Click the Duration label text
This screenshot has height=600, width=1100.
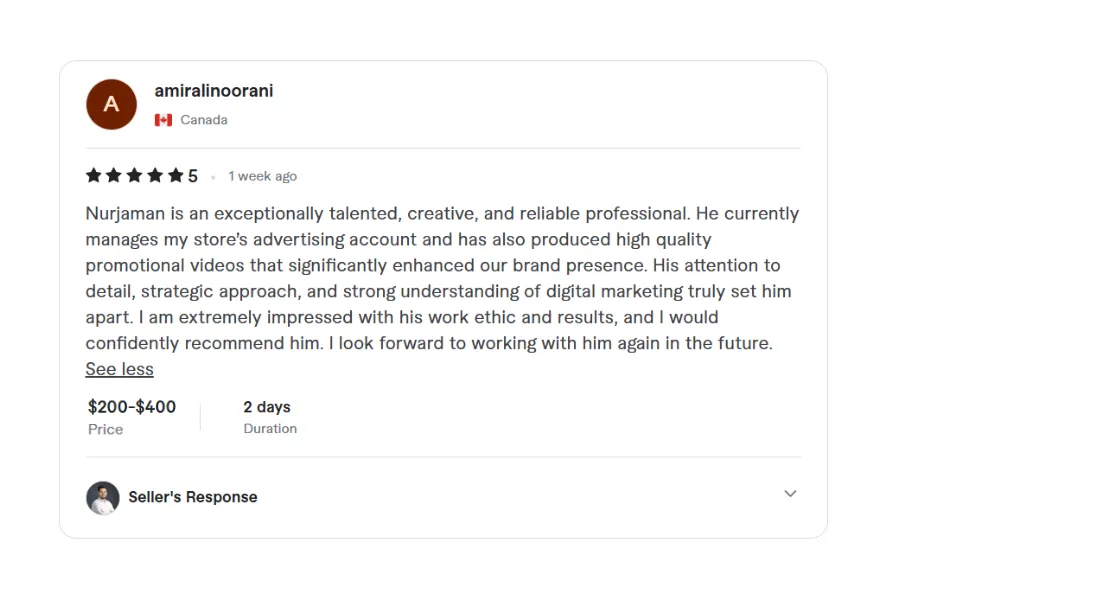click(x=270, y=428)
